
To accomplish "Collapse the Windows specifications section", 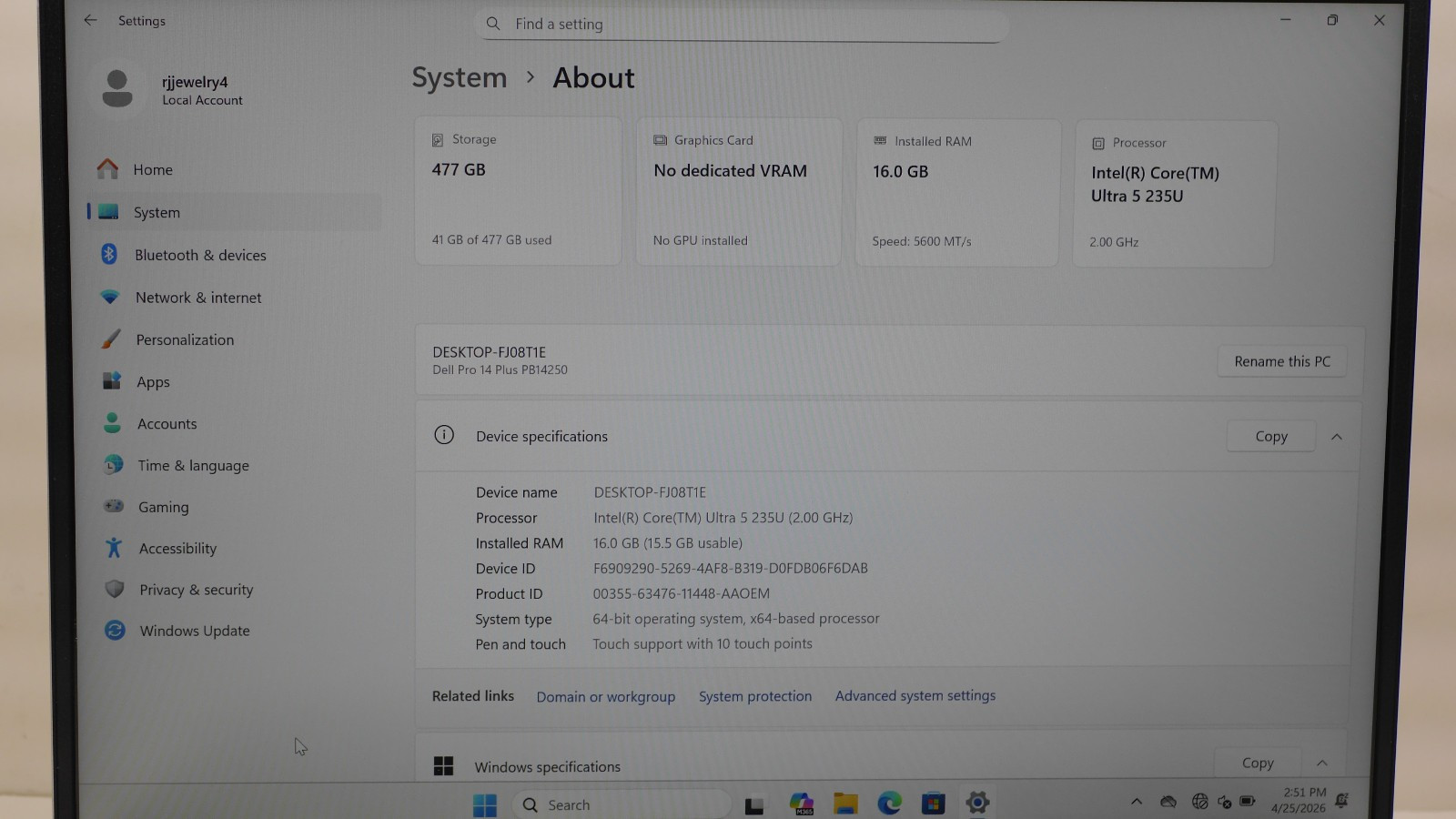I will [1322, 763].
